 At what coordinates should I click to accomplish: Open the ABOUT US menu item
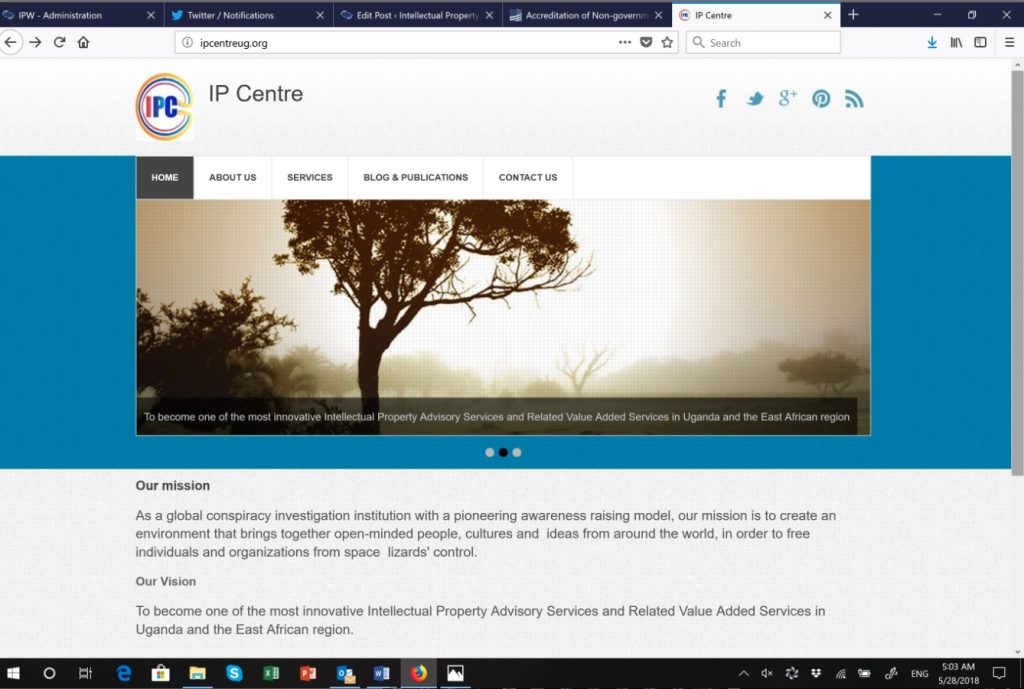tap(232, 178)
